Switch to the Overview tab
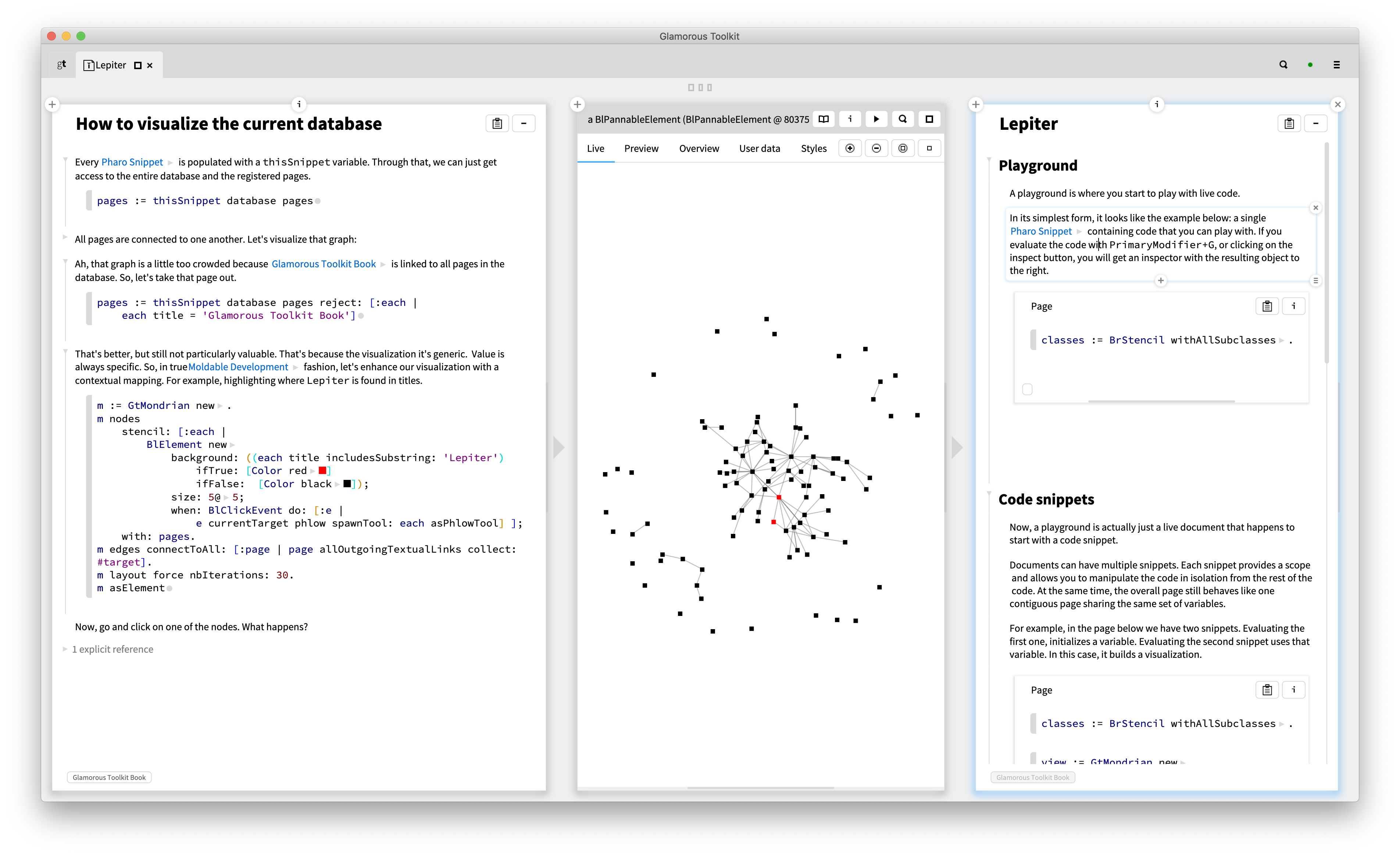The width and height of the screenshot is (1400, 856). 699,148
